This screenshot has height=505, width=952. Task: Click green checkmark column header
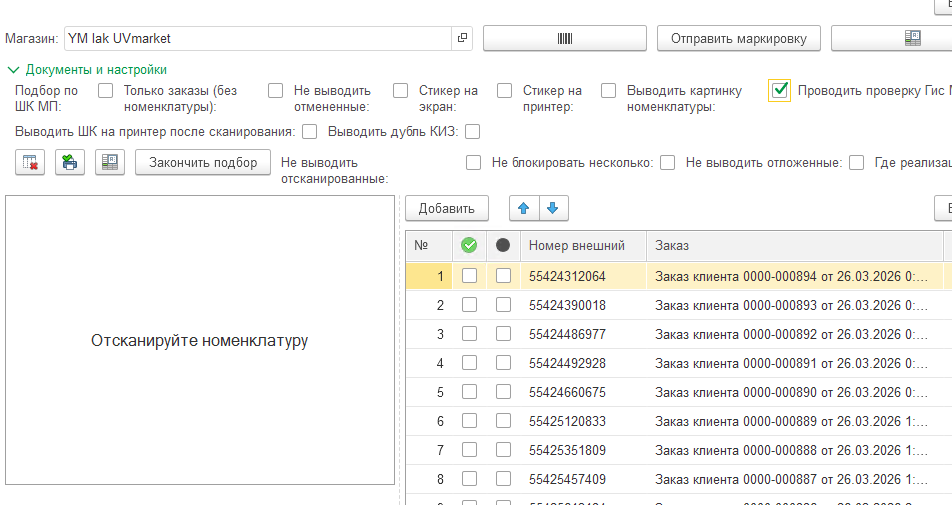coord(469,245)
